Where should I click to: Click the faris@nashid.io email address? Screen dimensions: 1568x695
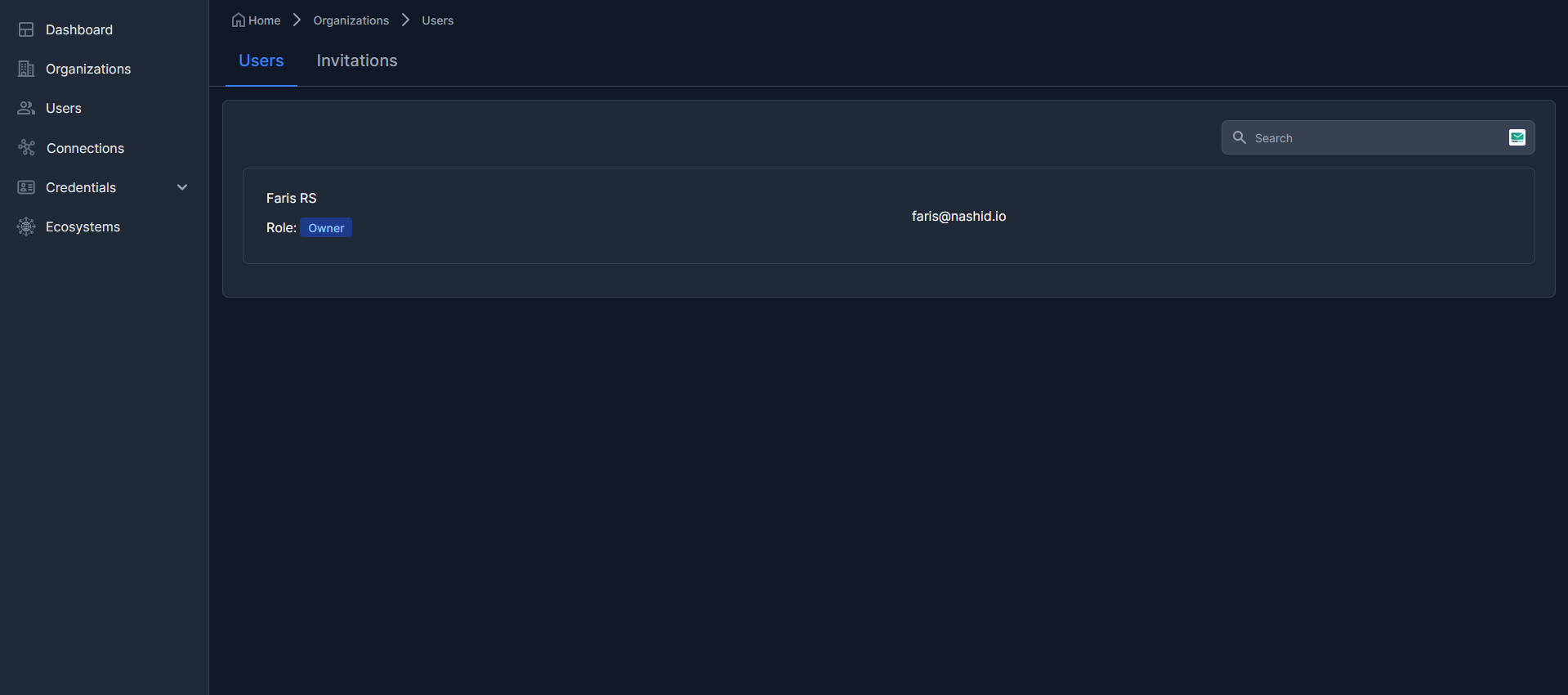point(959,216)
